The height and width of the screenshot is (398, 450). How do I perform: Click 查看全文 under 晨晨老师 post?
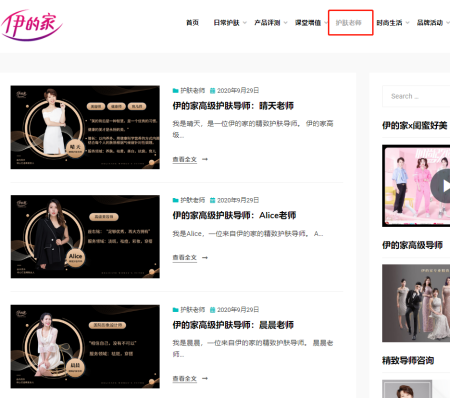click(184, 378)
